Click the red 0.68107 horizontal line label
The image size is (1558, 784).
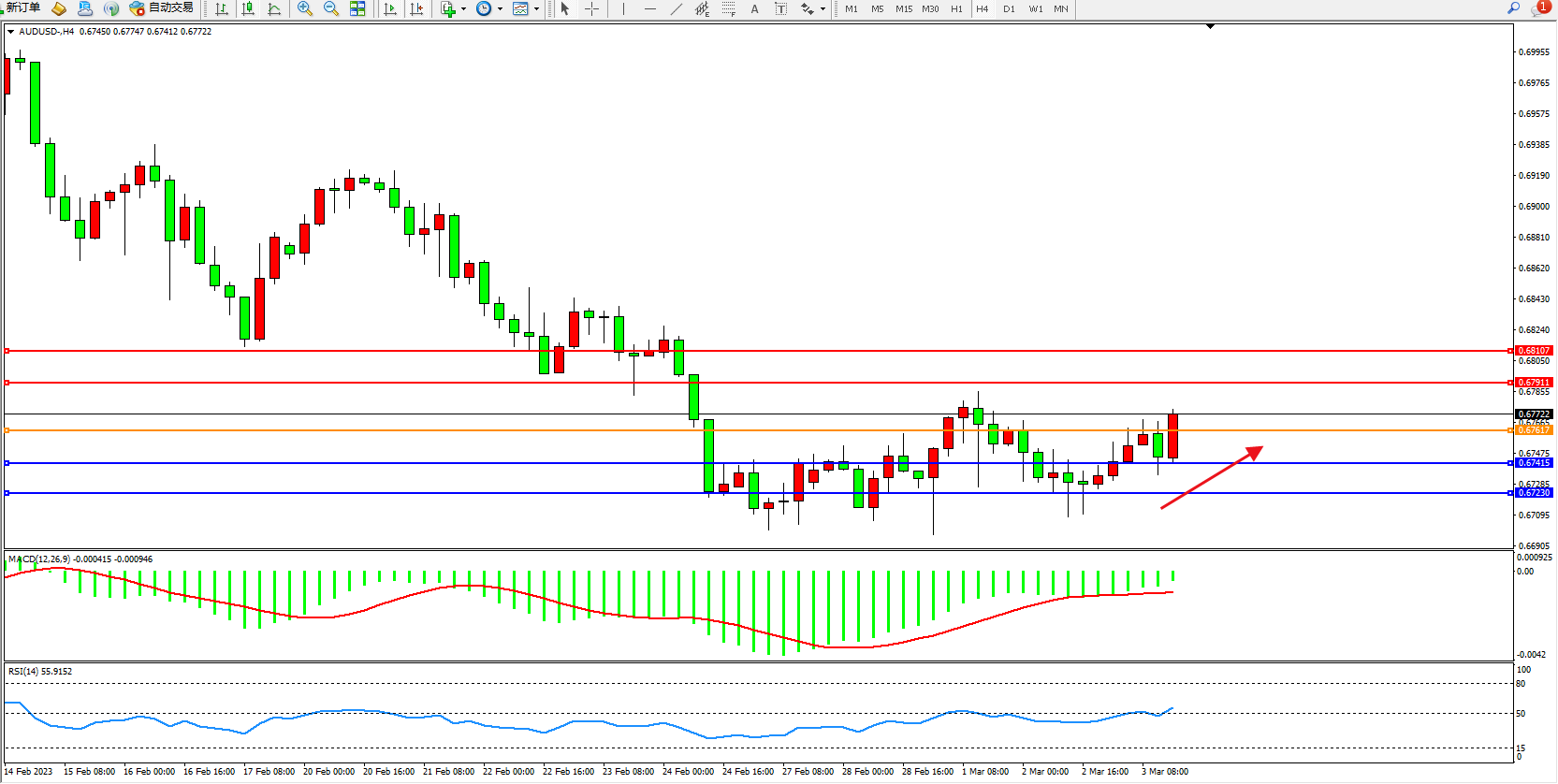(x=1534, y=351)
